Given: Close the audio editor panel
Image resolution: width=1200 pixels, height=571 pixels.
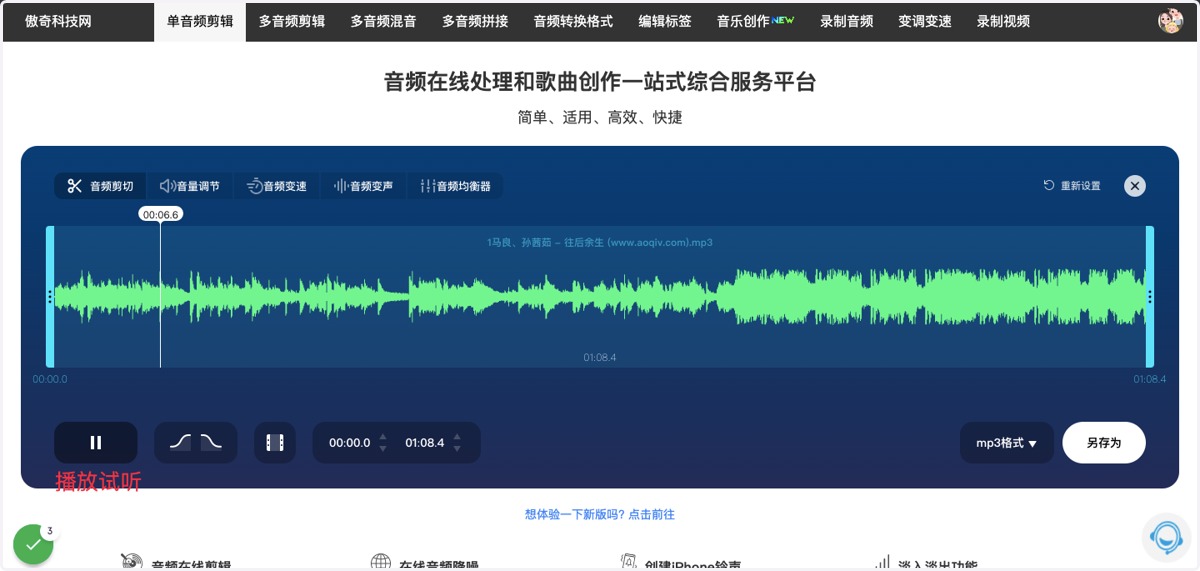Looking at the screenshot, I should (1134, 186).
